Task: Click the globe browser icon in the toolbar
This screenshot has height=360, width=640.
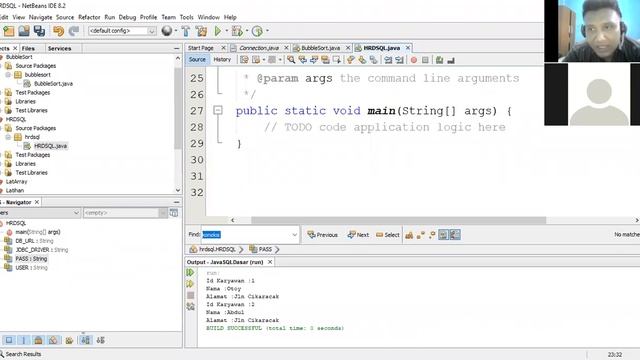Action: tap(167, 31)
